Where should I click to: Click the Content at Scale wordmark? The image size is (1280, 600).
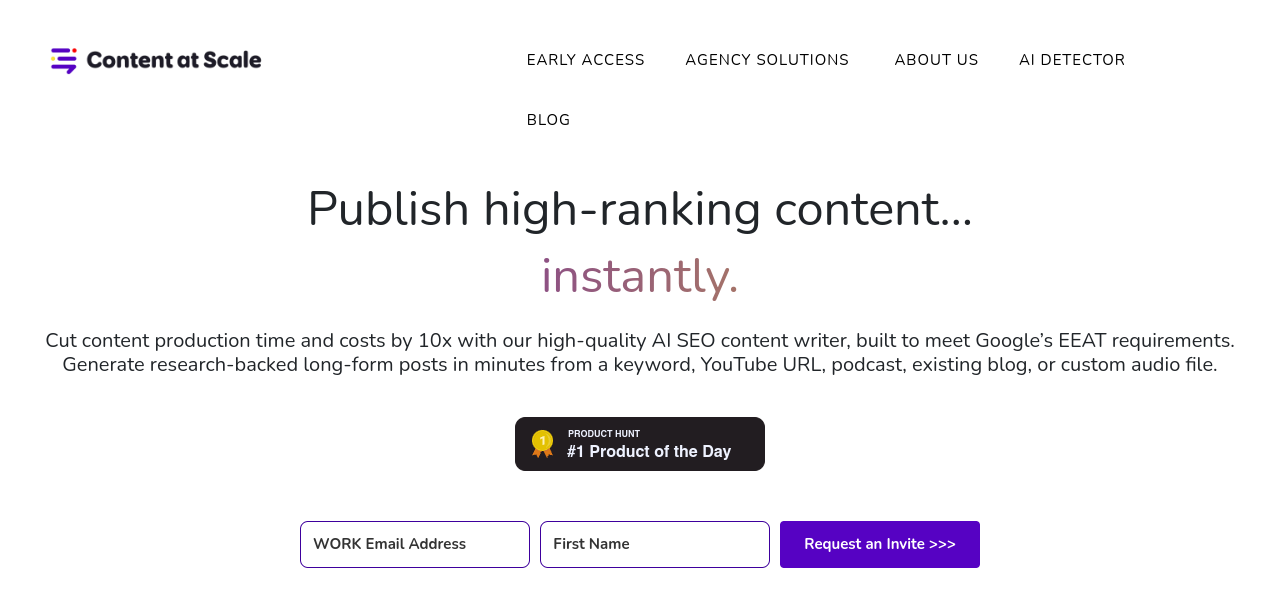coord(174,60)
